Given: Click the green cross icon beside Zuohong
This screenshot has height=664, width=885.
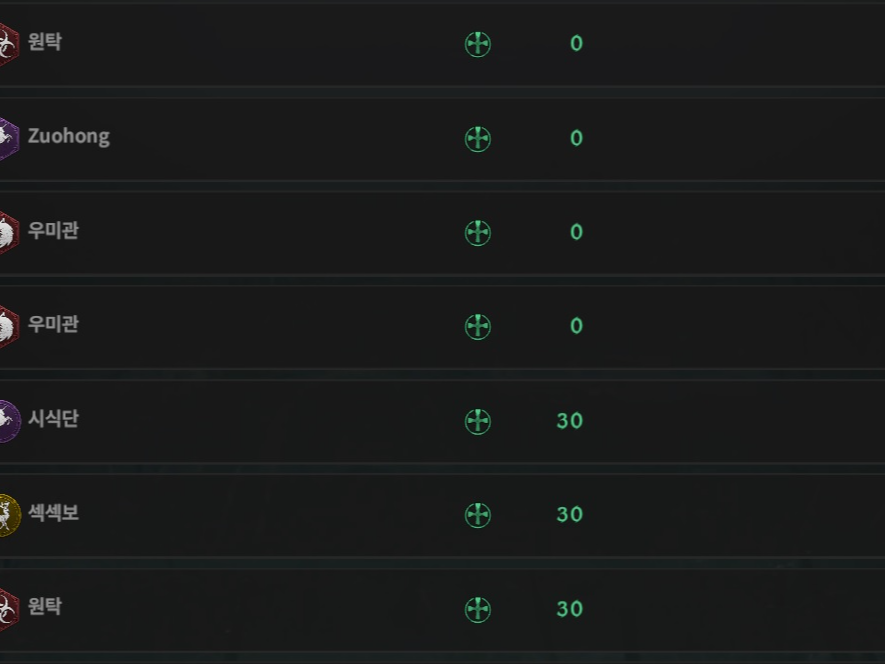Looking at the screenshot, I should (477, 138).
